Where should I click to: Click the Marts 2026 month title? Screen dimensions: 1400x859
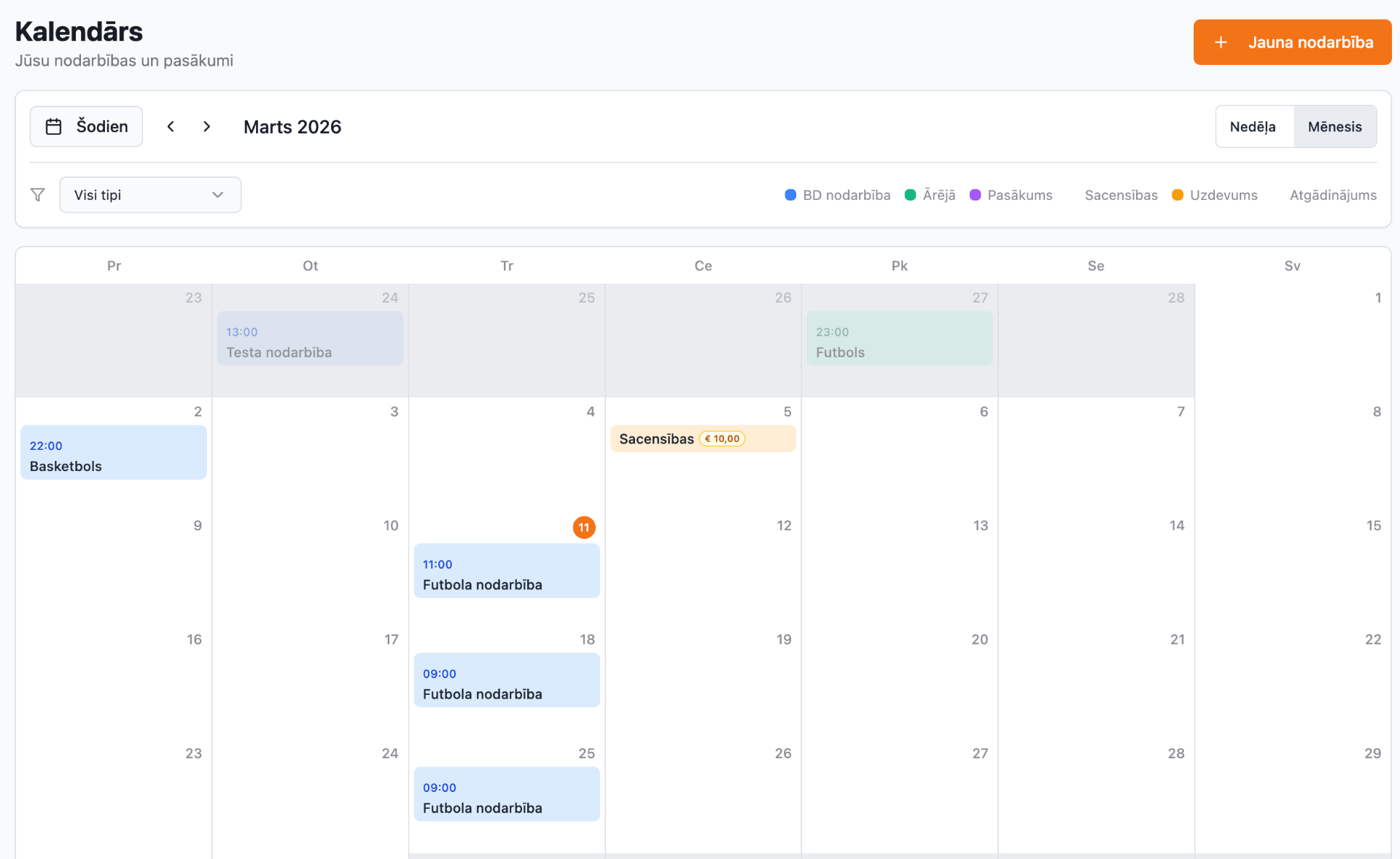coord(292,127)
